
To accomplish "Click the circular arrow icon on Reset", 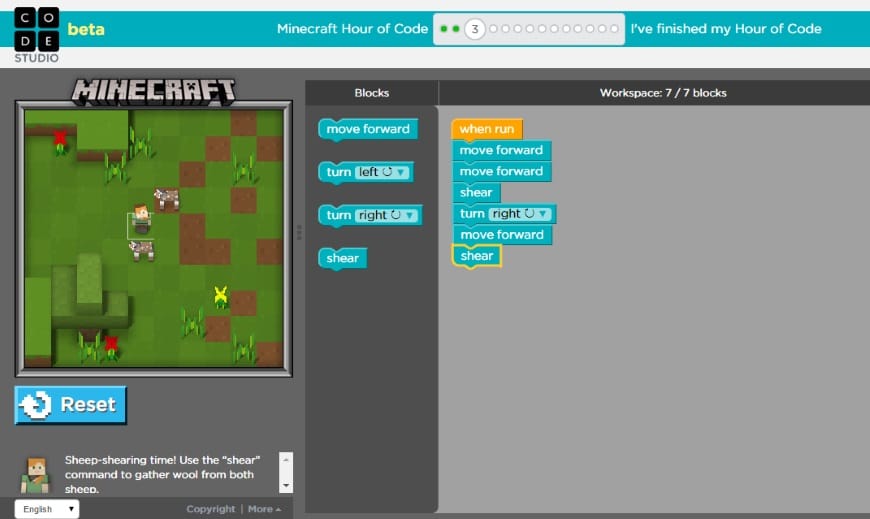I will [x=36, y=405].
